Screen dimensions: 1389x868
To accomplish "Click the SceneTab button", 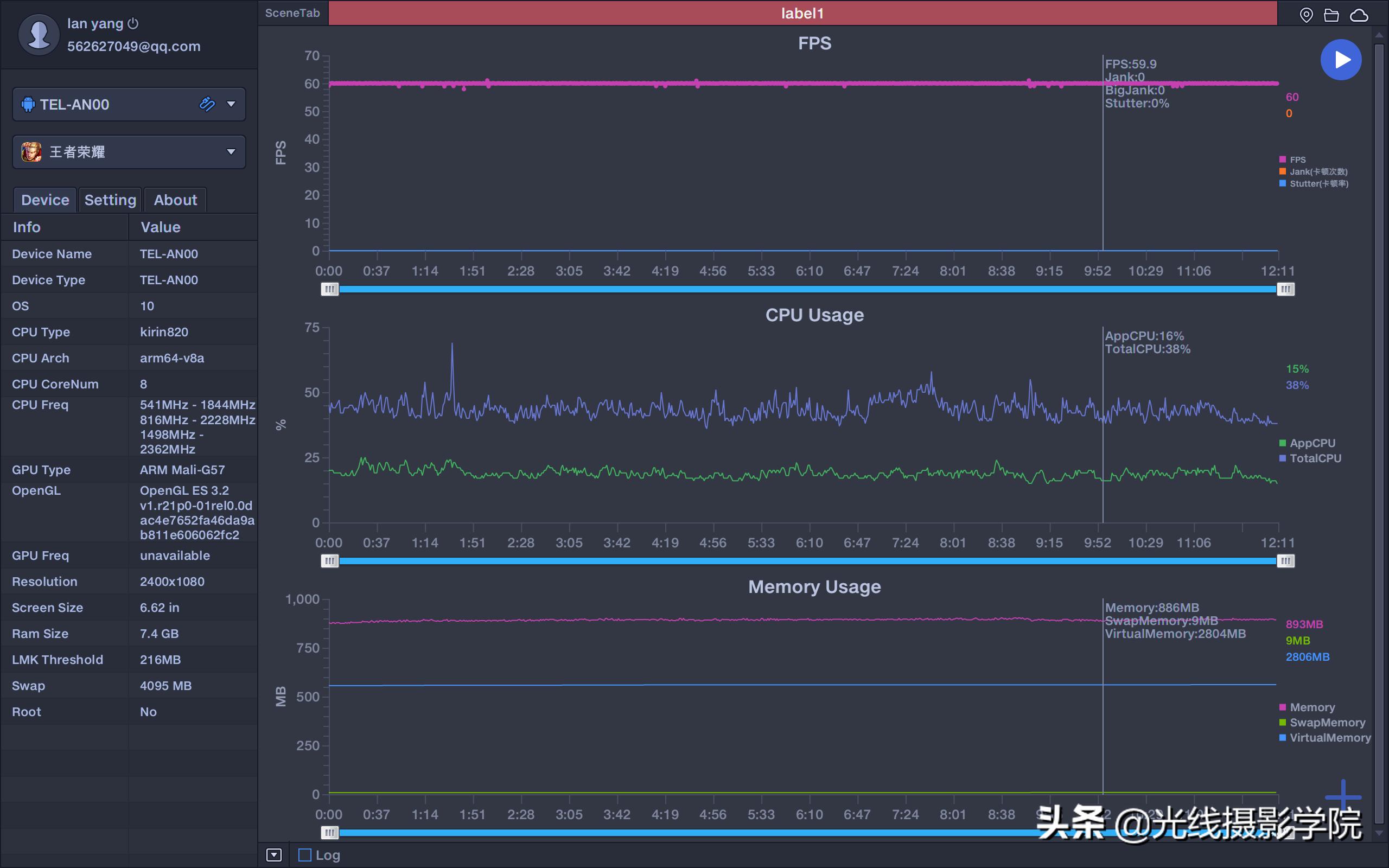I will [x=292, y=12].
